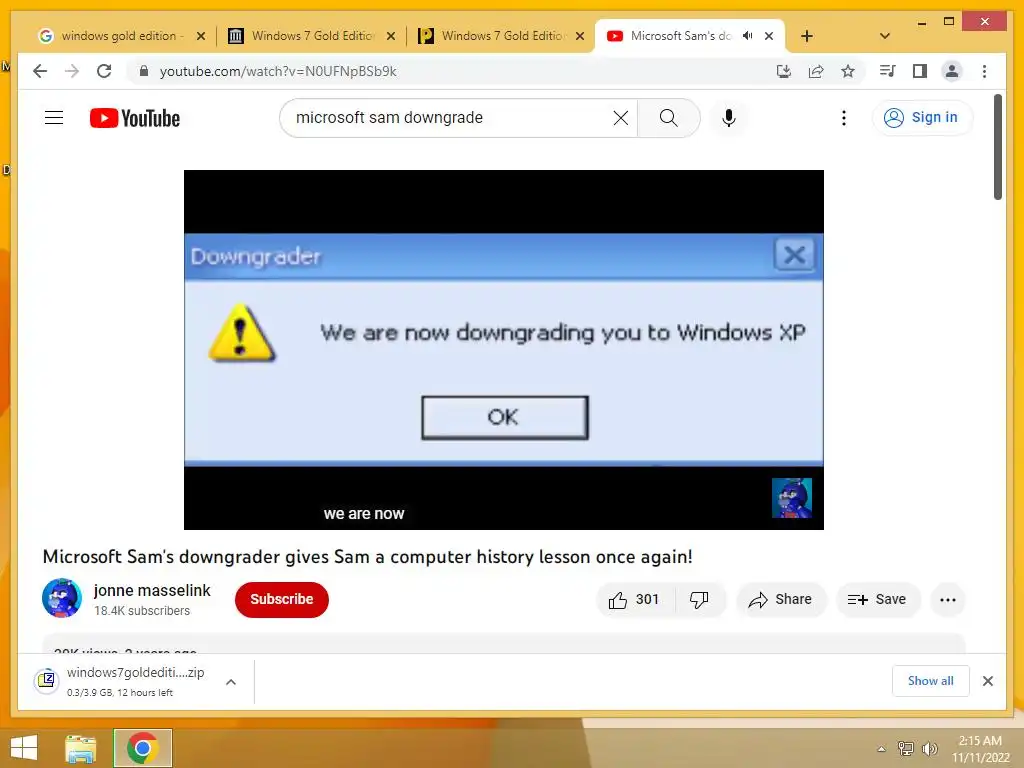Click the YouTube search magnifier button
The height and width of the screenshot is (768, 1024).
click(x=669, y=118)
